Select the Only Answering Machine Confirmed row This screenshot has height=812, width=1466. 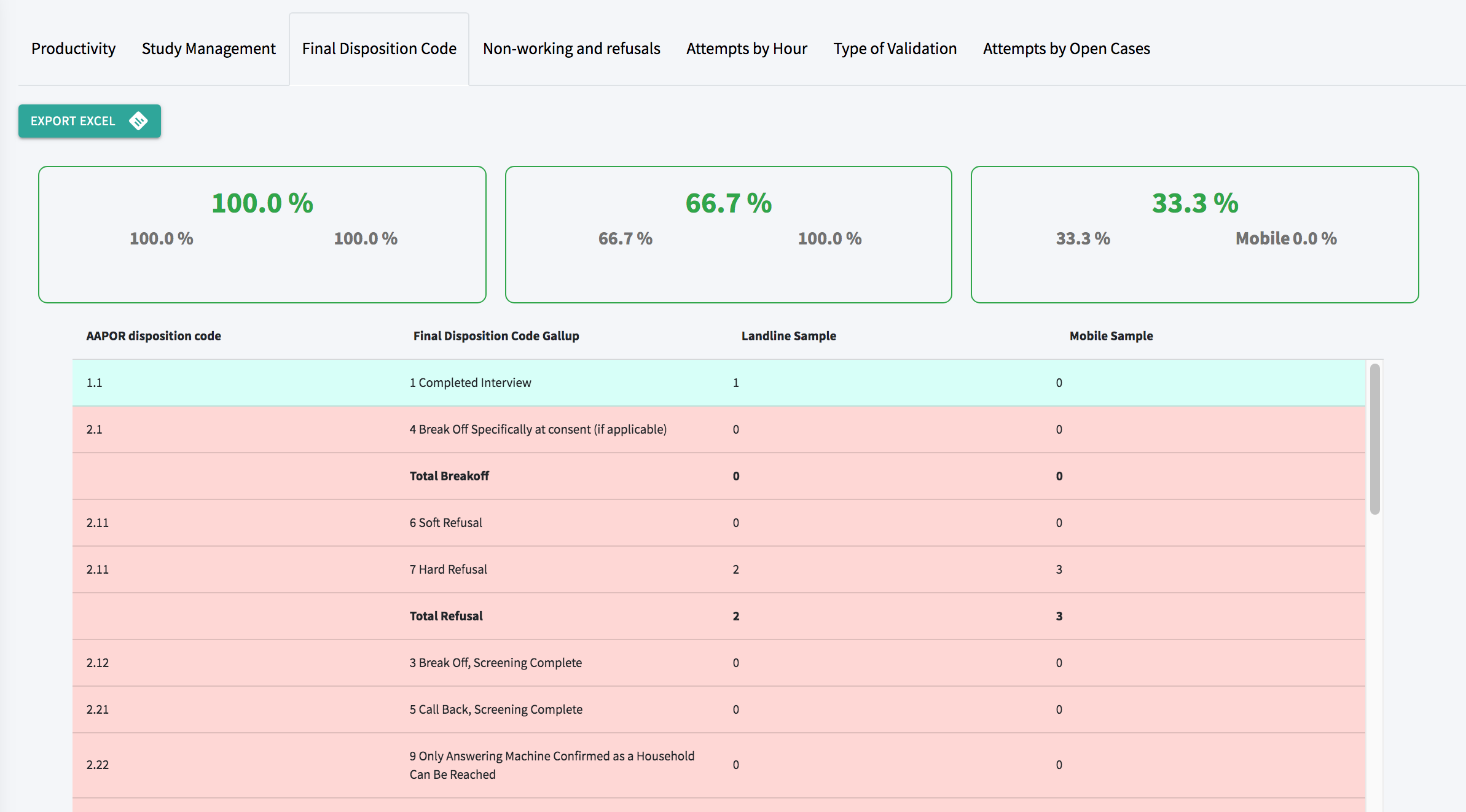pos(719,765)
